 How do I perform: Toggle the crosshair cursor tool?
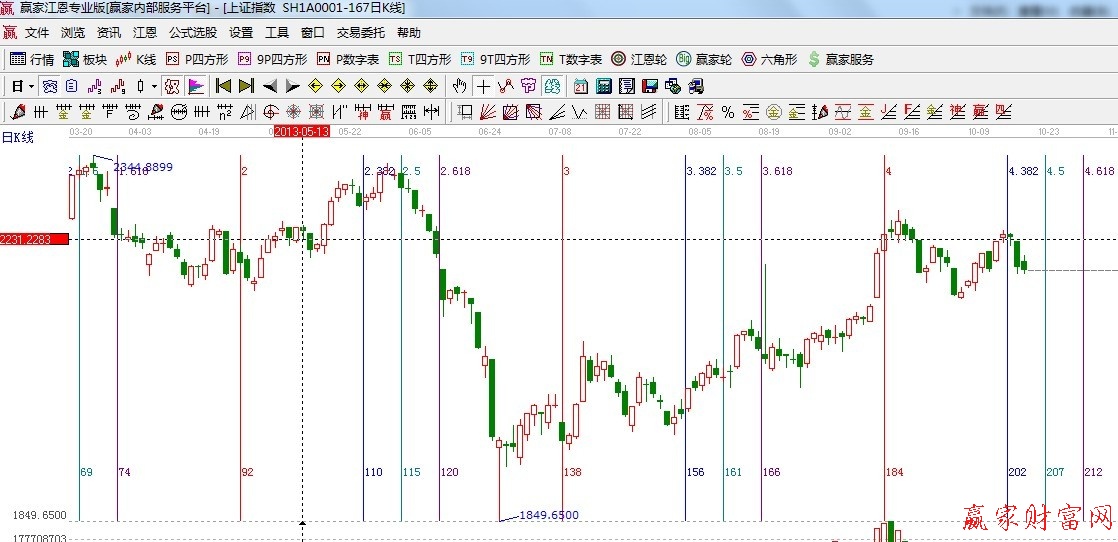point(483,86)
